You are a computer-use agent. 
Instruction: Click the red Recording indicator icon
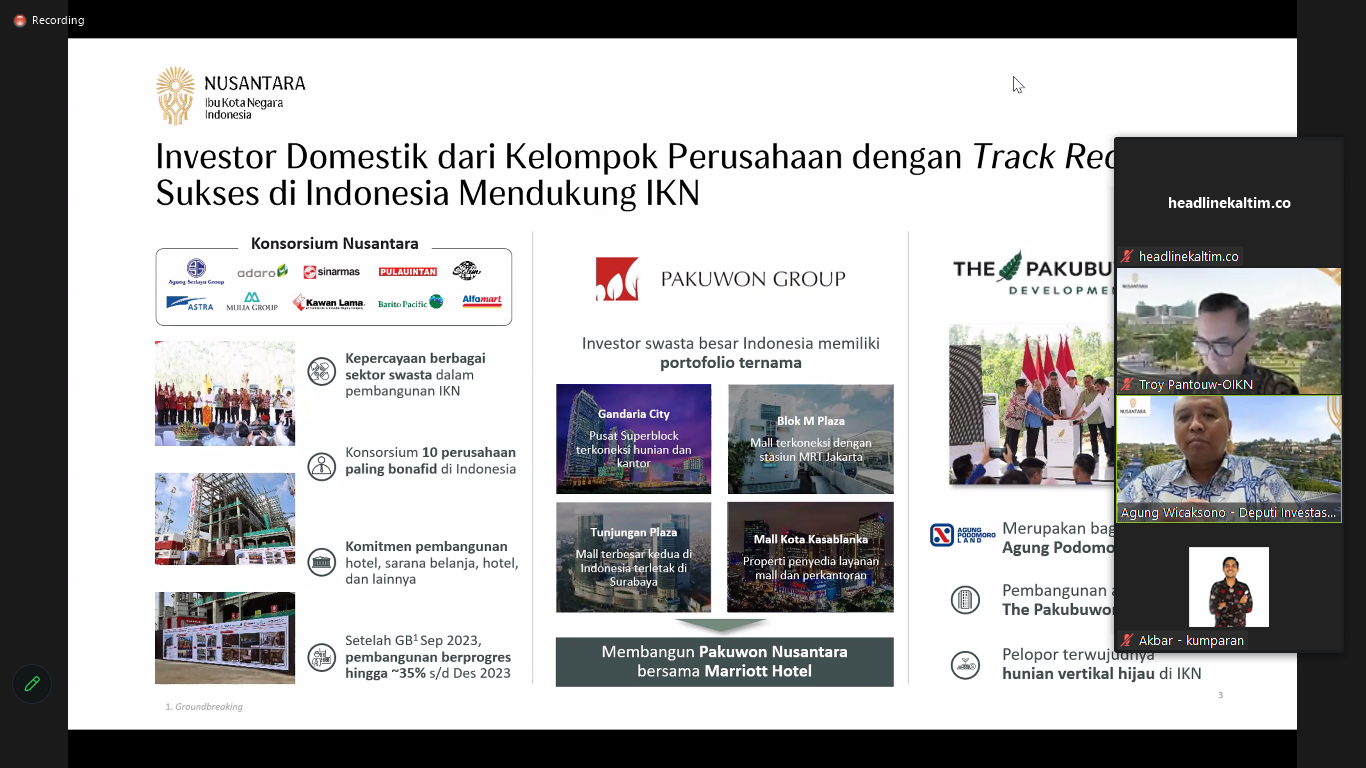click(x=19, y=20)
